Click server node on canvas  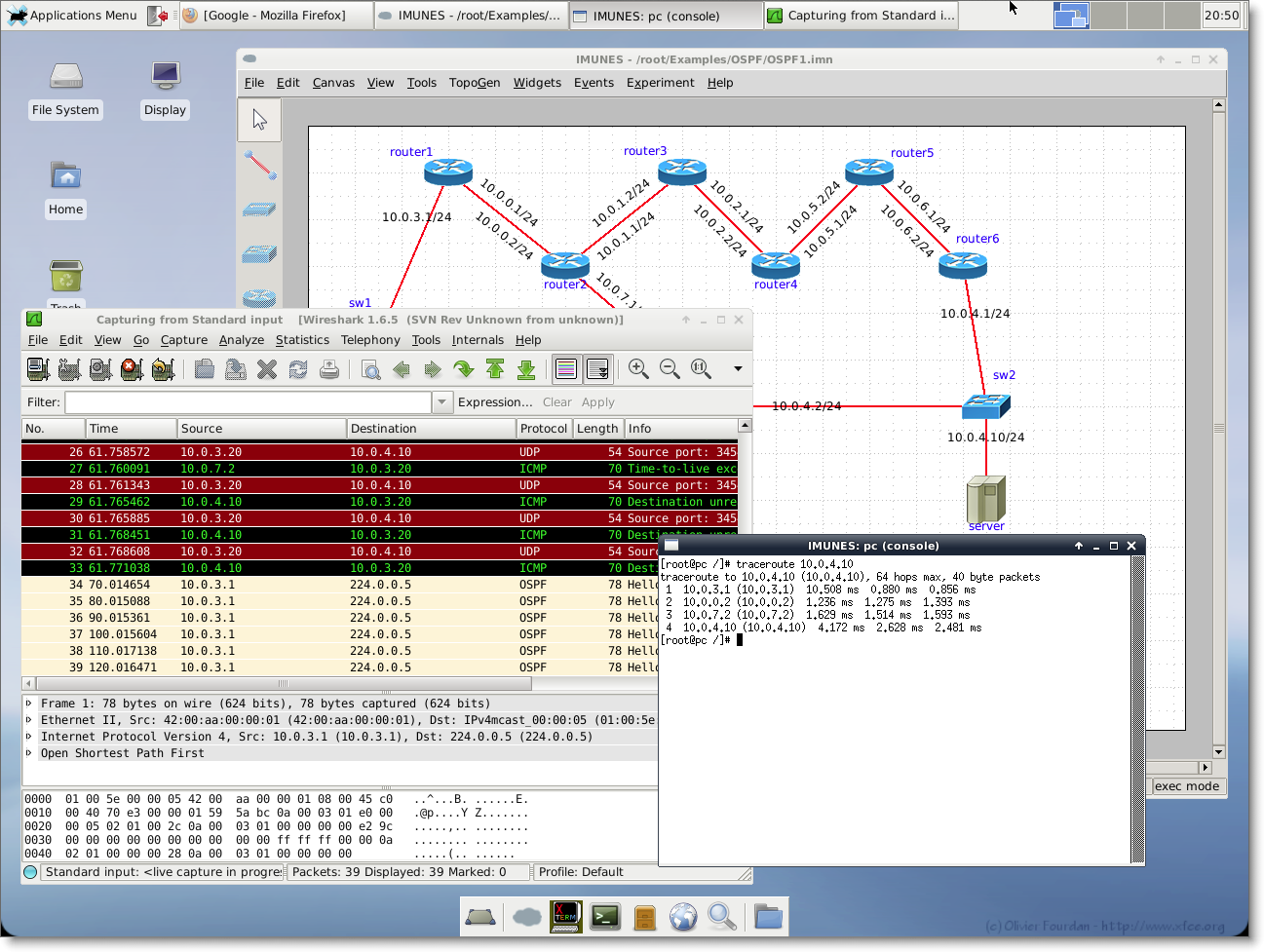[x=985, y=499]
